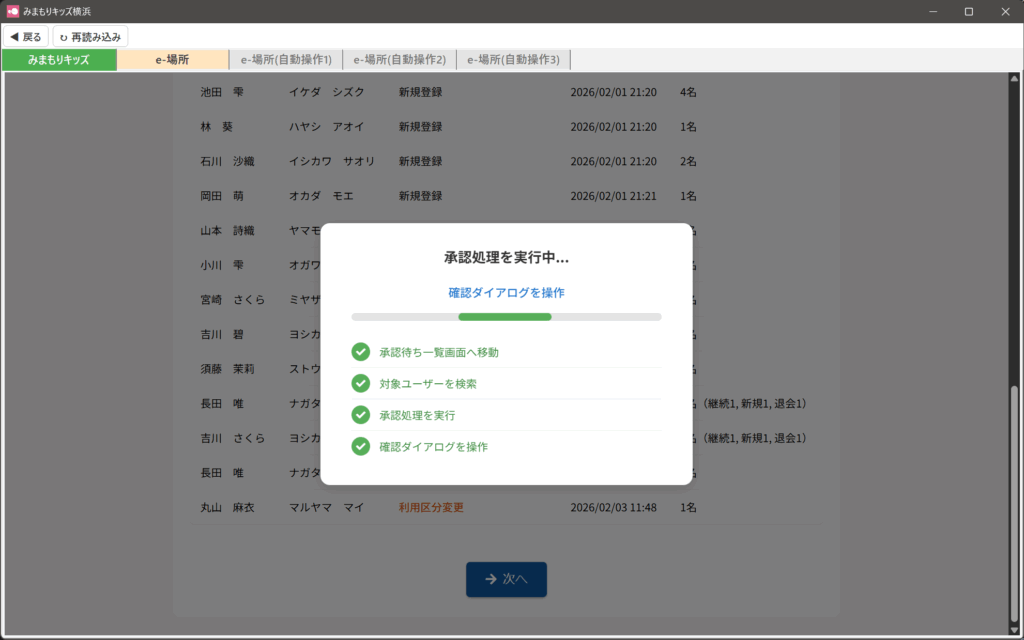Open the e-場所(自動操作2) tab

click(400, 60)
